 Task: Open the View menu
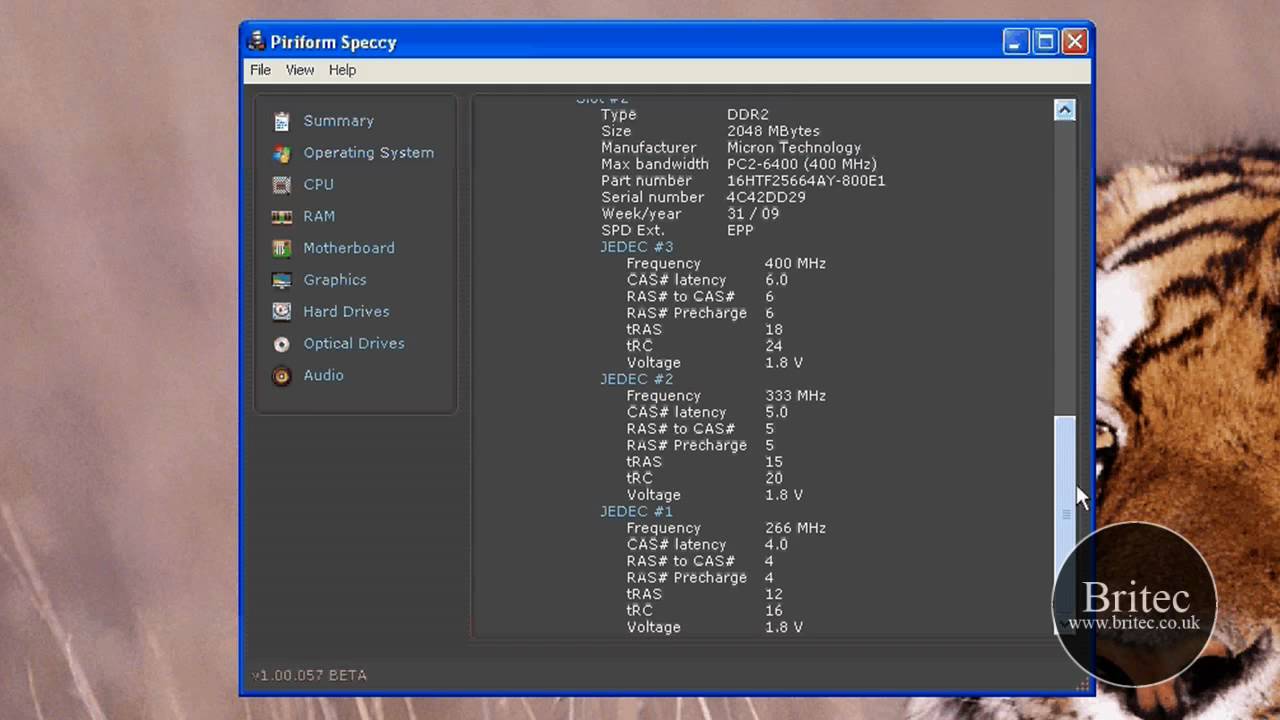[x=300, y=70]
